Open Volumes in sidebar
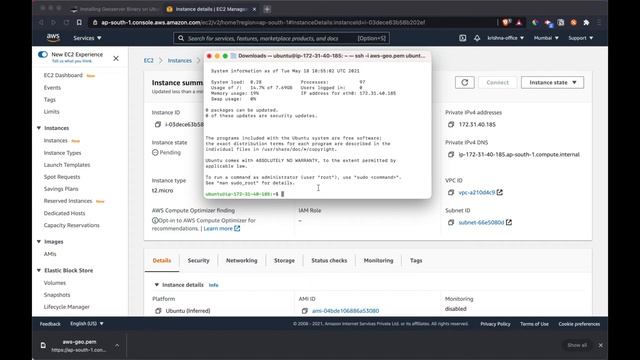The width and height of the screenshot is (640, 360). [x=55, y=283]
